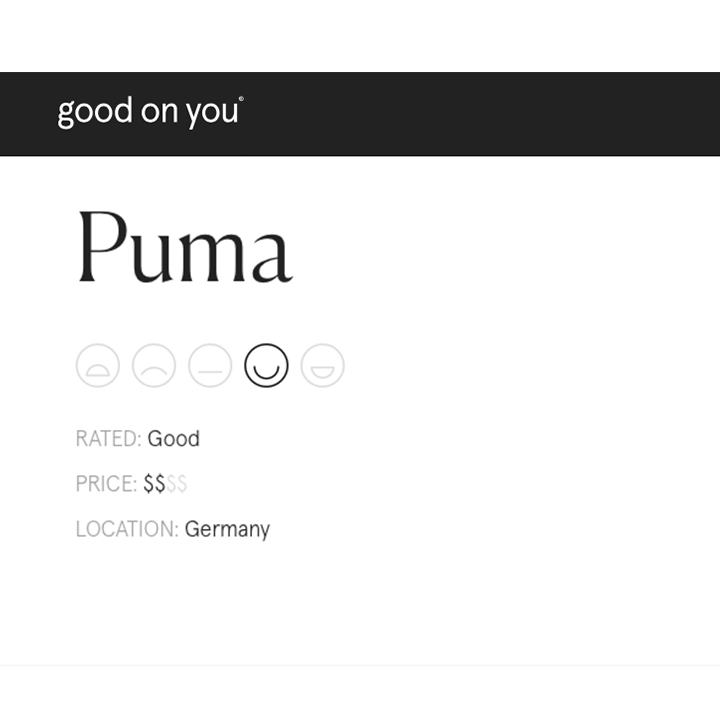
Task: Select the saddest frowning face rating icon
Action: [x=98, y=366]
